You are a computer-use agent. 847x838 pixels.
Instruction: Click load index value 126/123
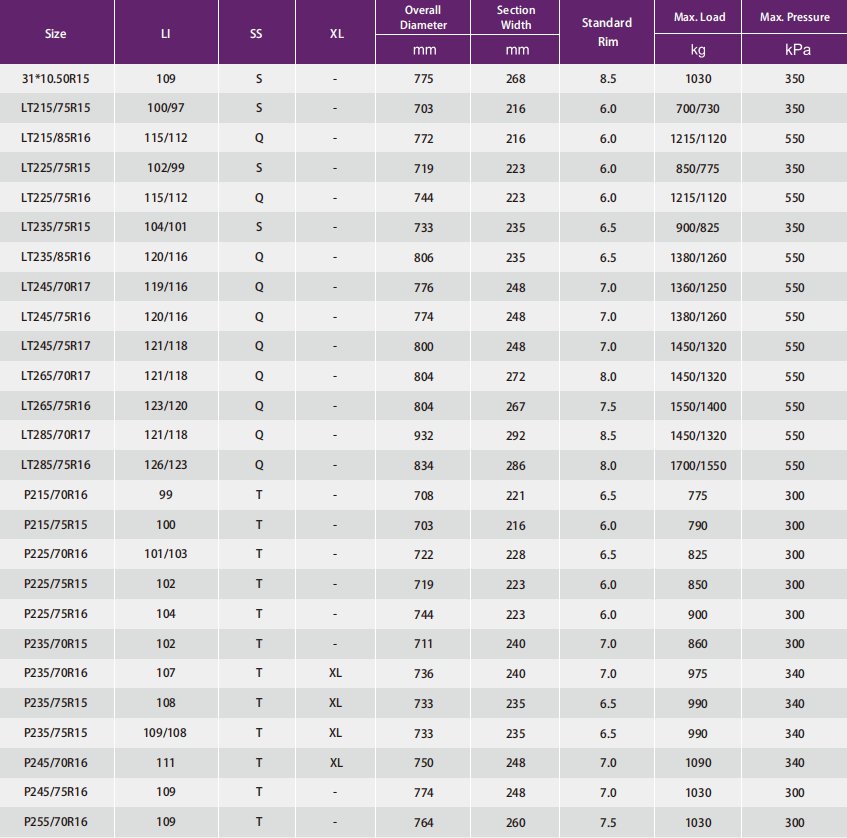point(165,465)
